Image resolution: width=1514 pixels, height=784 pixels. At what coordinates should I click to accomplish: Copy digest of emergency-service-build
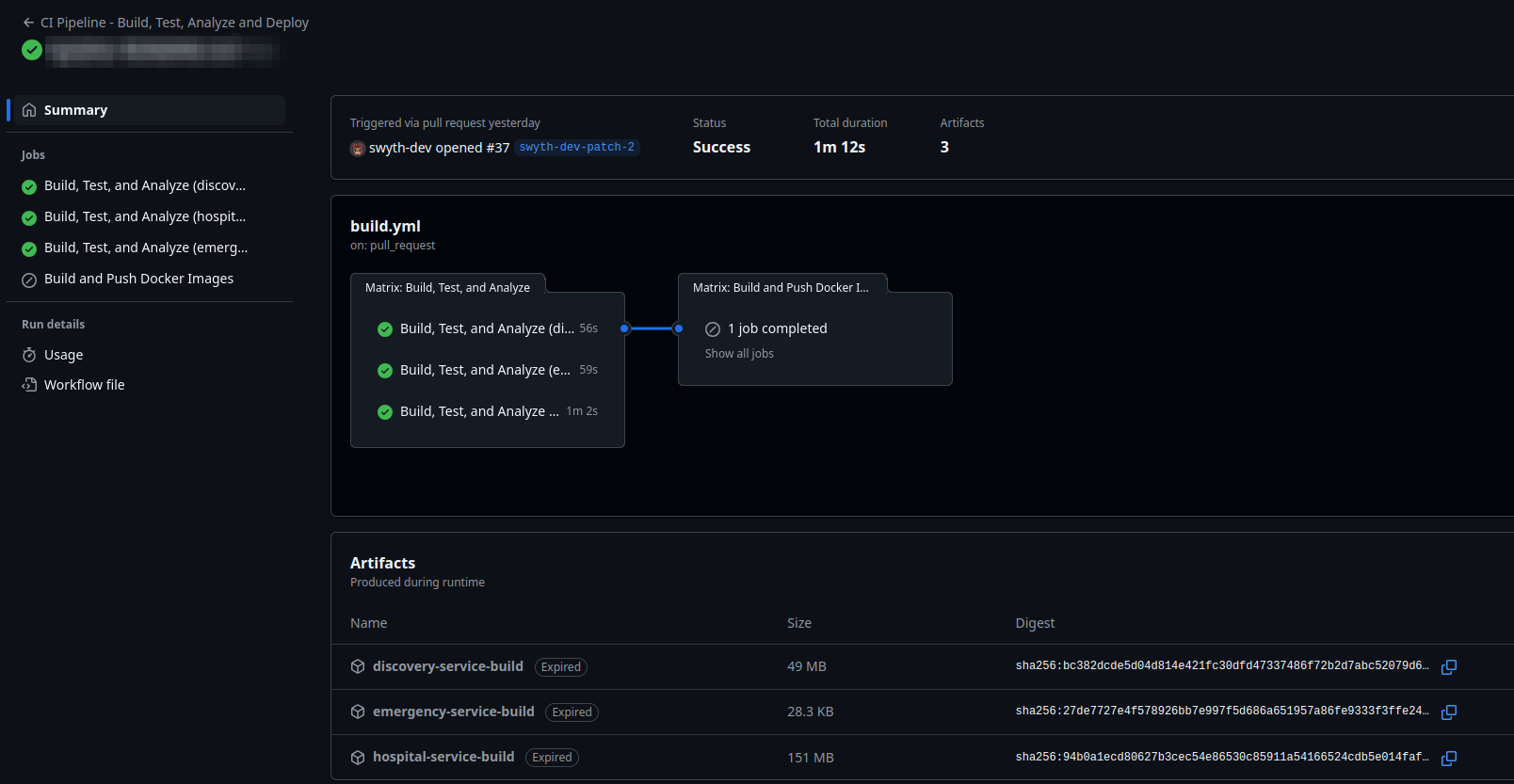click(x=1449, y=712)
